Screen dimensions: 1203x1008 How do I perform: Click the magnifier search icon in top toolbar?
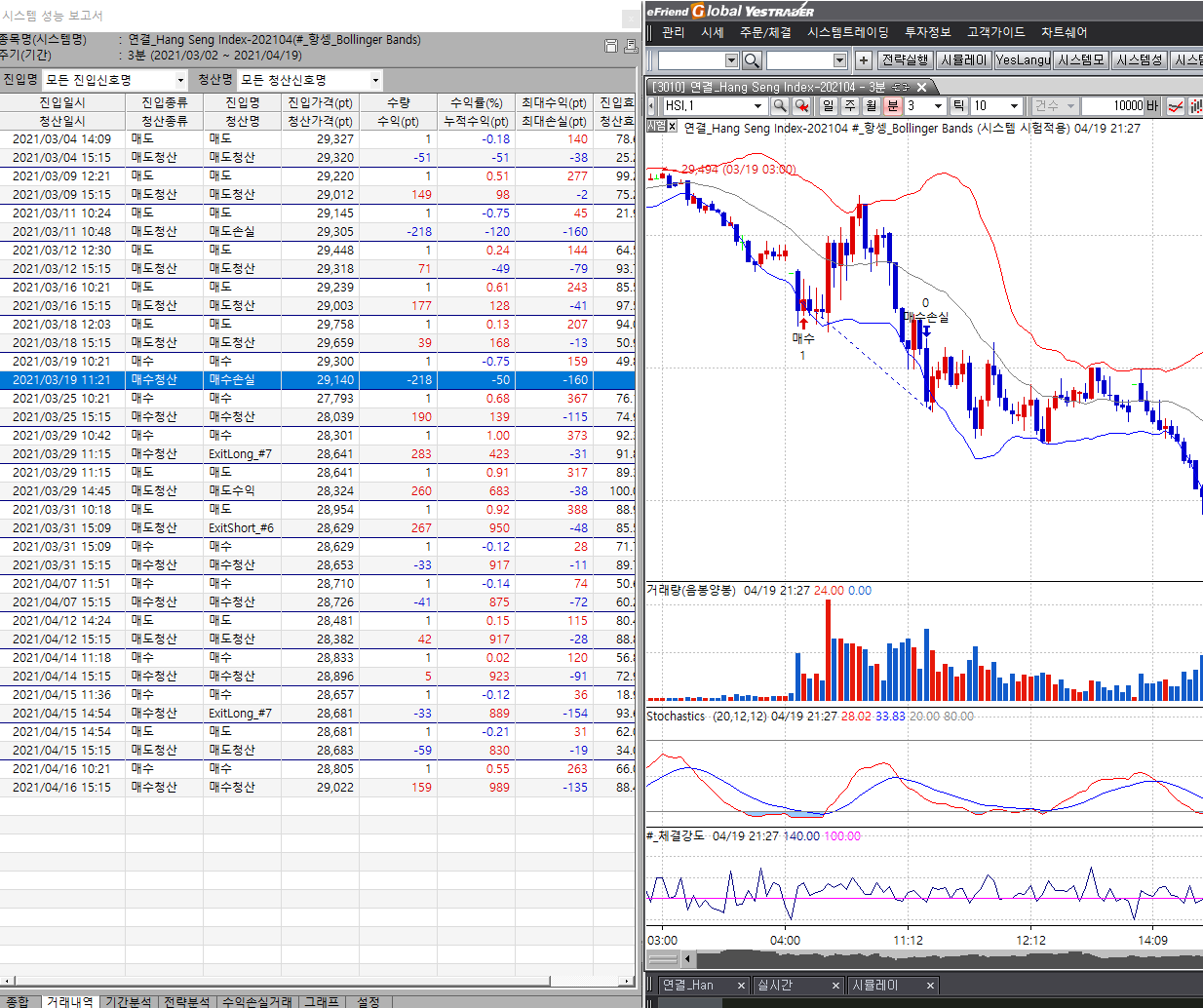click(x=752, y=60)
